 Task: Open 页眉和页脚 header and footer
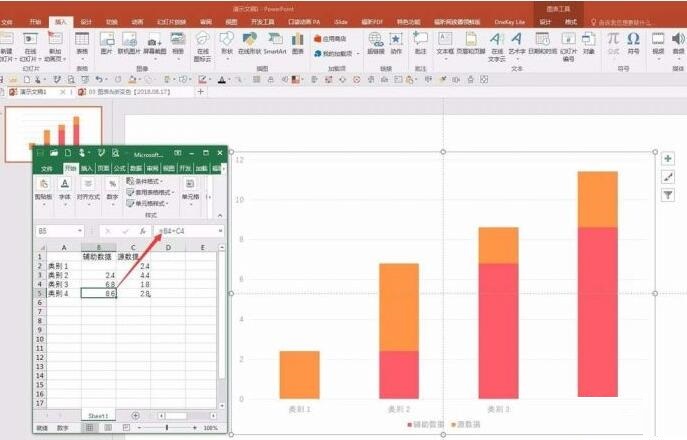point(471,43)
